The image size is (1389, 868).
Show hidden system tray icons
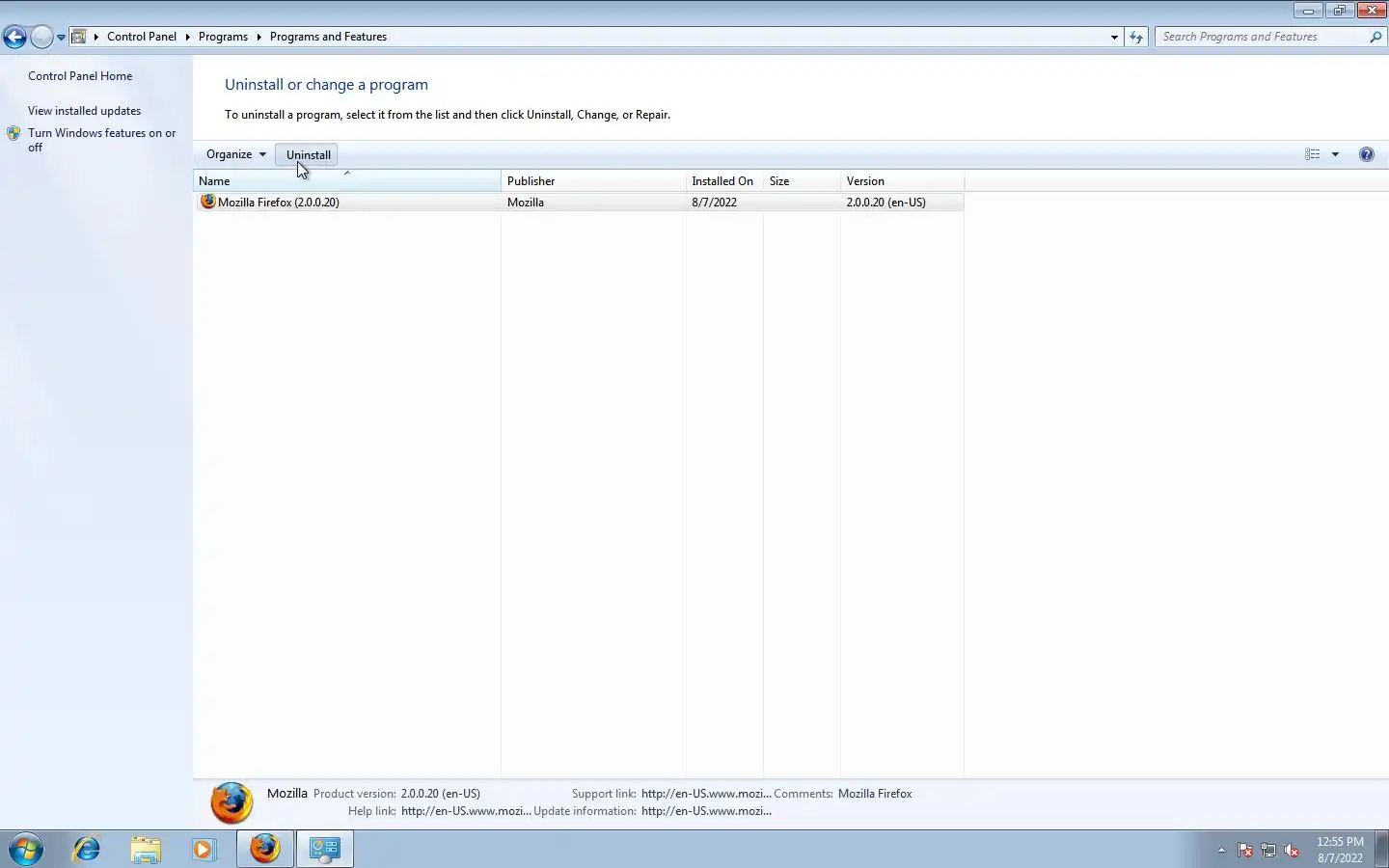(1221, 850)
